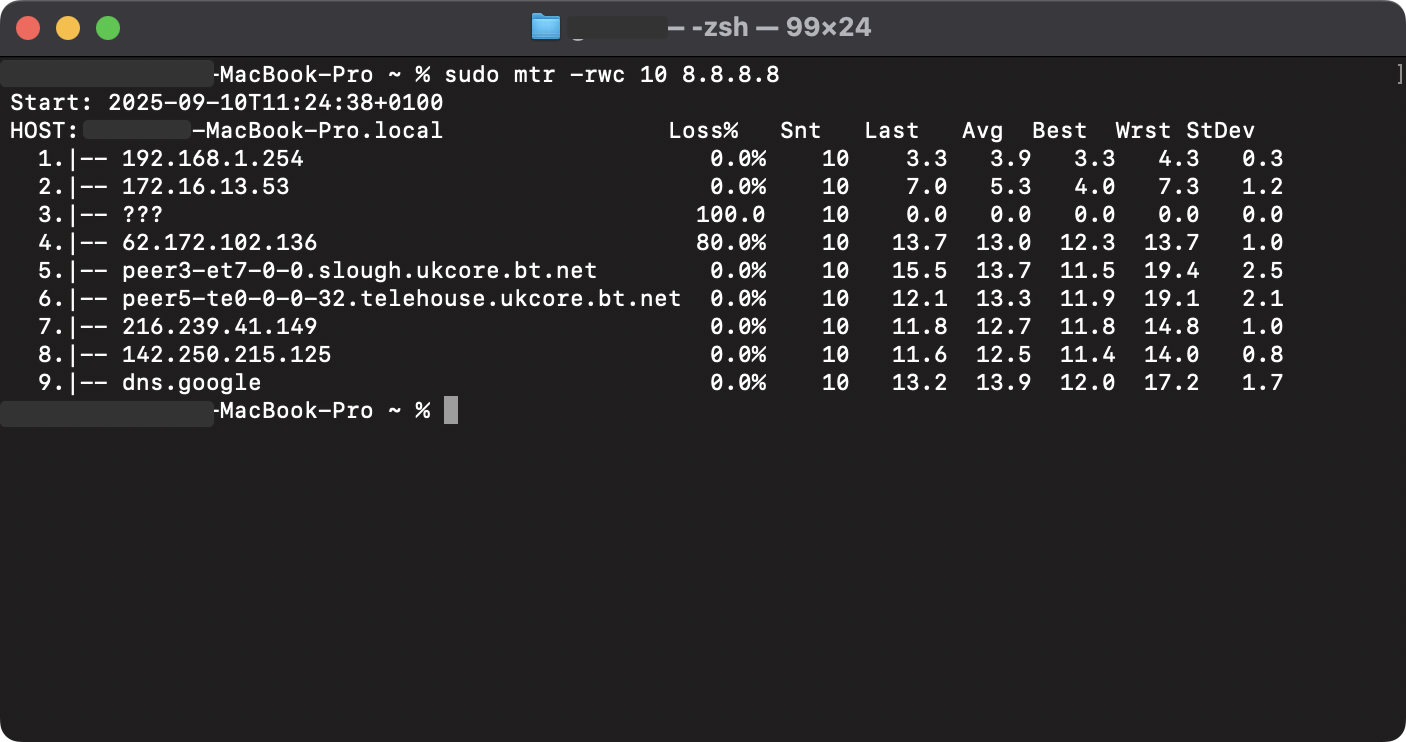1406x742 pixels.
Task: Click the folder proxy icon in the title bar
Action: tap(545, 27)
